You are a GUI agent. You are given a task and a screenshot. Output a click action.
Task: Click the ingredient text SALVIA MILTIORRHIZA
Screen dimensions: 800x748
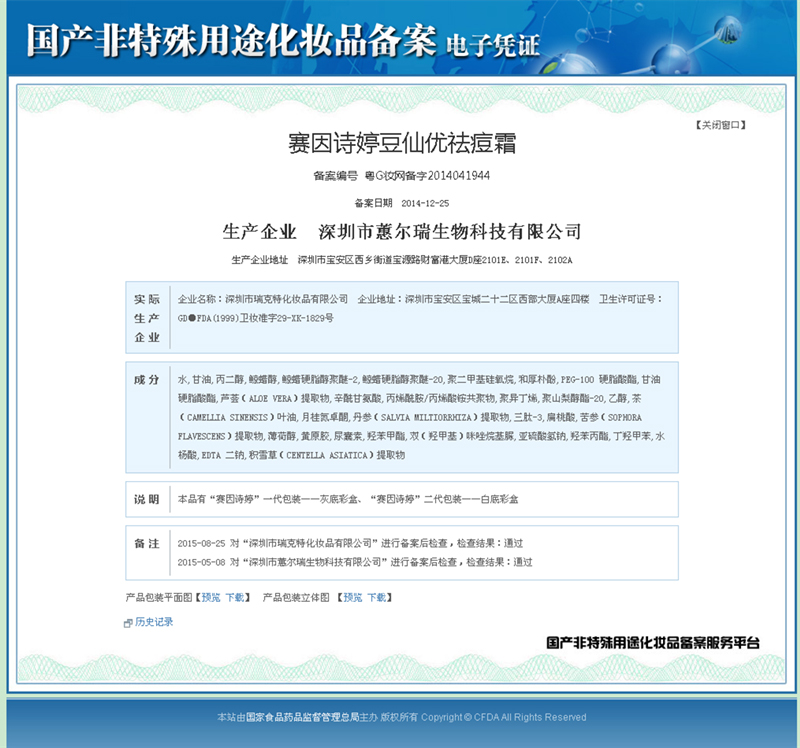tap(426, 417)
